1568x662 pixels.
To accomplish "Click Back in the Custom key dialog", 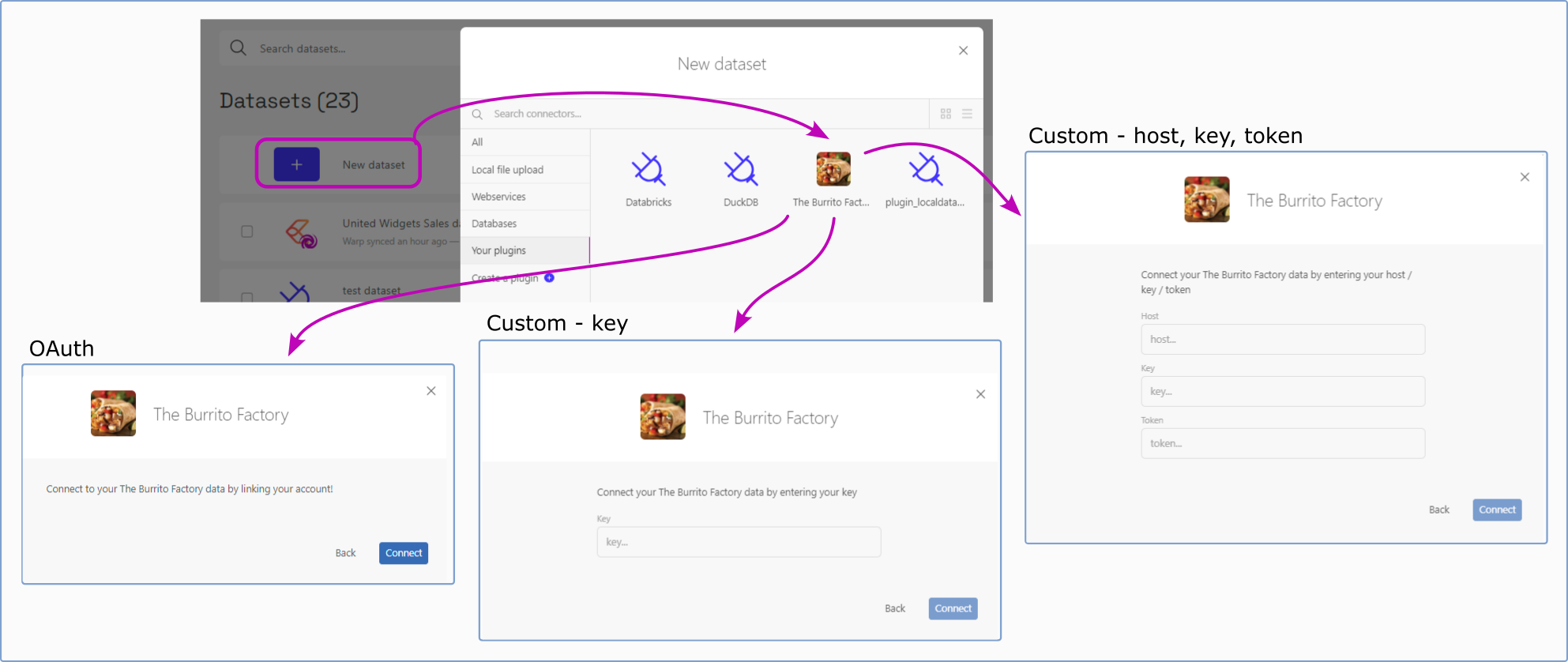I will pos(894,608).
